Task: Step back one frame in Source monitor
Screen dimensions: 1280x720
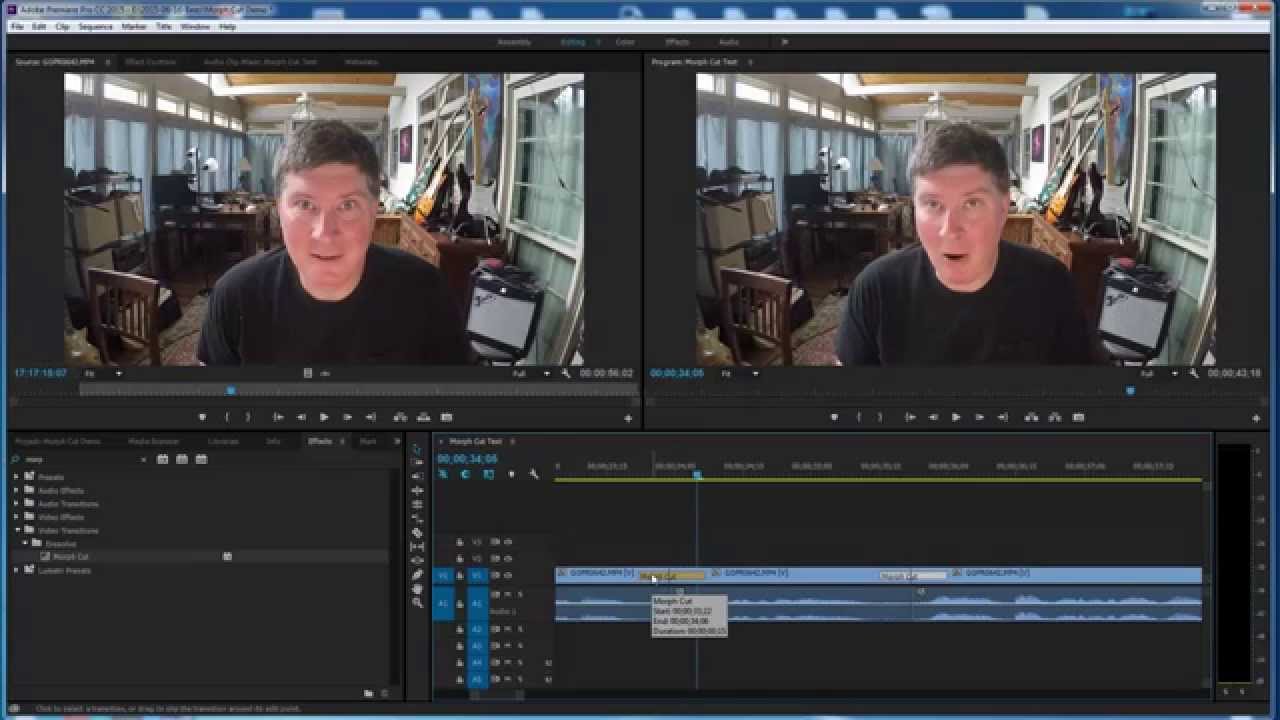Action: pyautogui.click(x=301, y=417)
